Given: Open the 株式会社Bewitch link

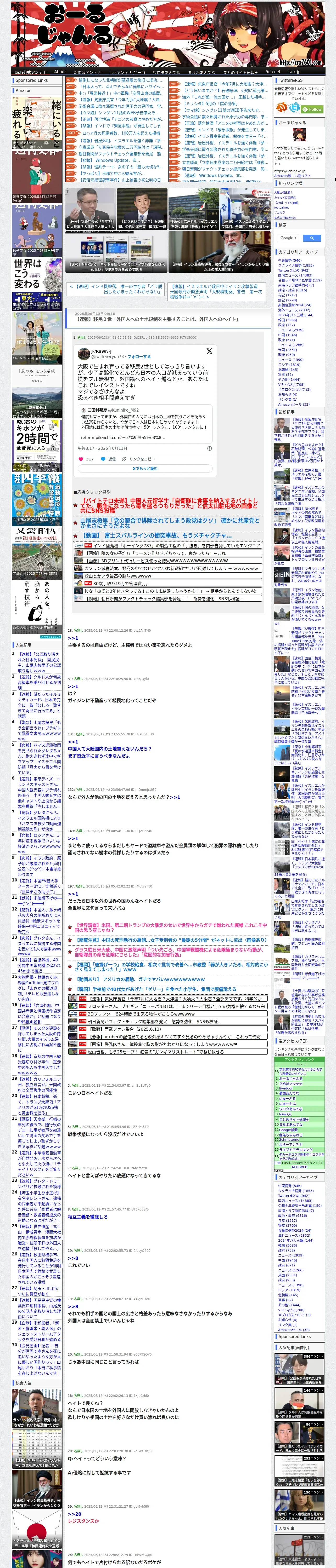Looking at the screenshot, I should (x=285, y=217).
